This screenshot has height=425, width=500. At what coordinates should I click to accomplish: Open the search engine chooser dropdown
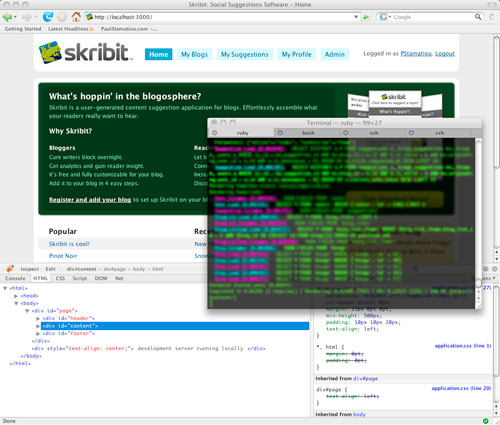point(389,17)
